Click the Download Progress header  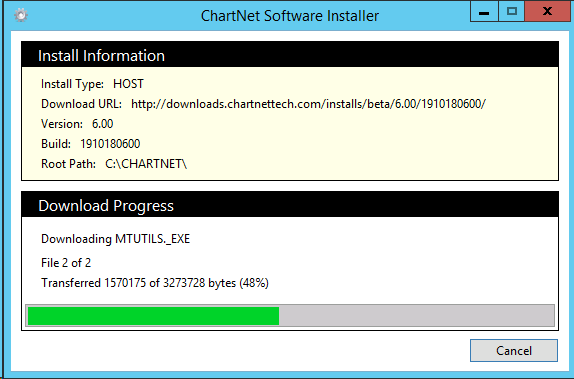click(x=290, y=205)
